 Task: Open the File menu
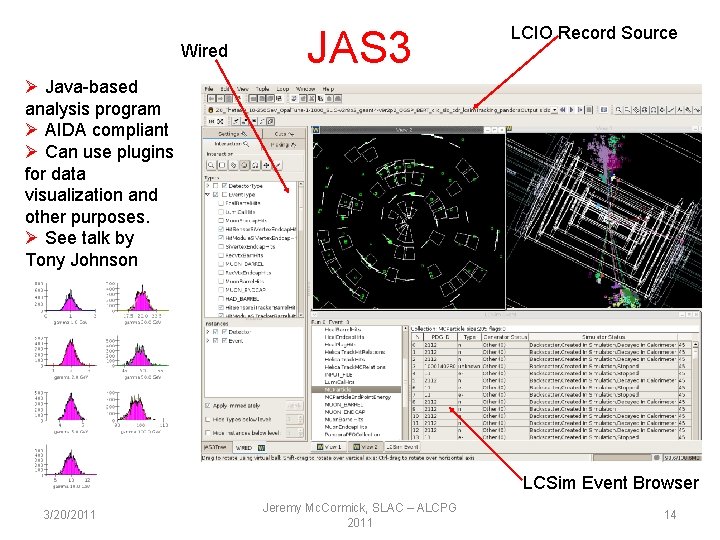coord(209,89)
